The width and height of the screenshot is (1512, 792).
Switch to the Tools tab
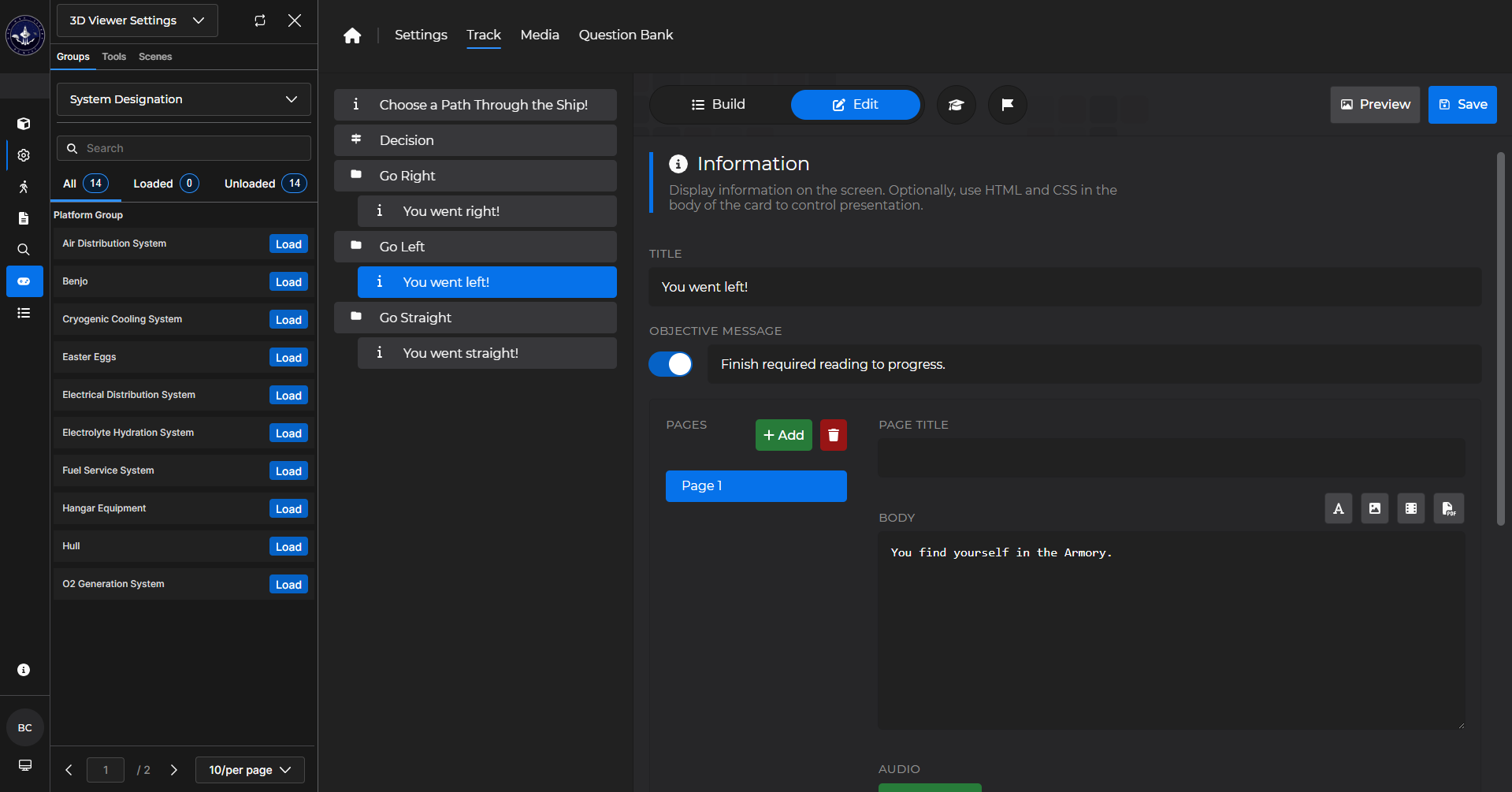114,57
